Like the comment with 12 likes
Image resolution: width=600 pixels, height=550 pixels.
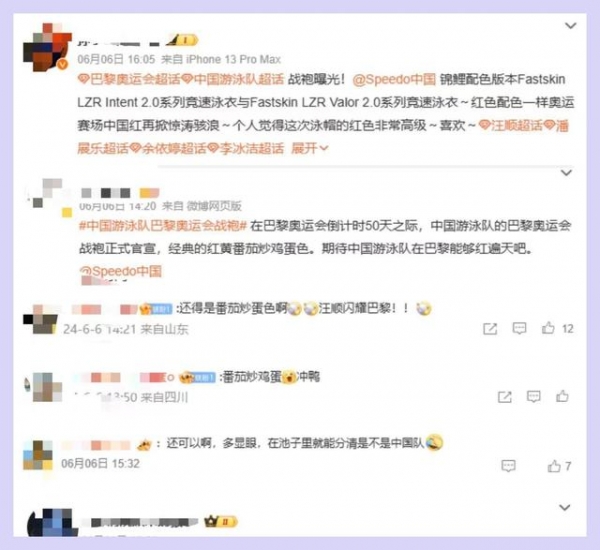pos(548,328)
